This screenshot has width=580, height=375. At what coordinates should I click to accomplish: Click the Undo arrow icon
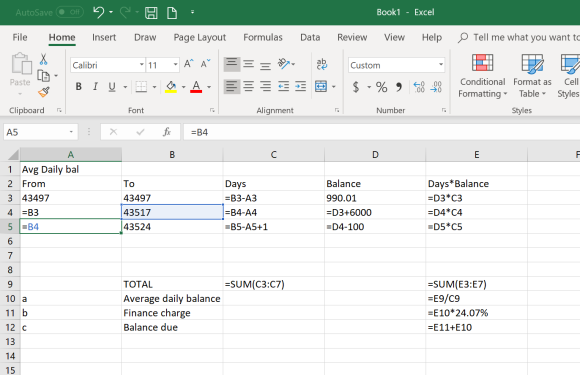click(99, 12)
